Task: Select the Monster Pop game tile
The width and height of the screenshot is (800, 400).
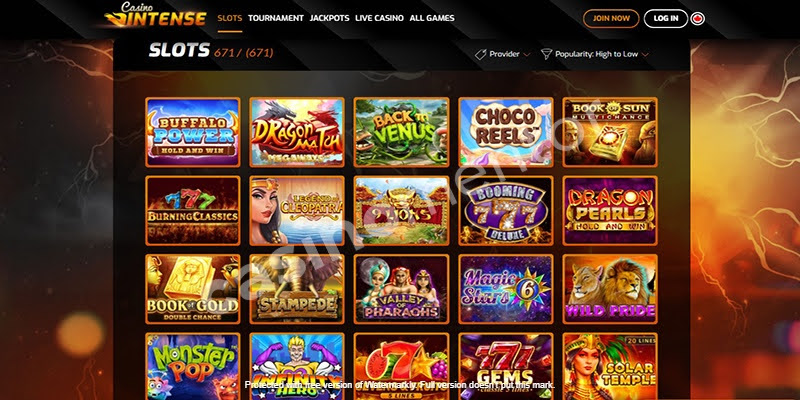Action: click(x=193, y=366)
